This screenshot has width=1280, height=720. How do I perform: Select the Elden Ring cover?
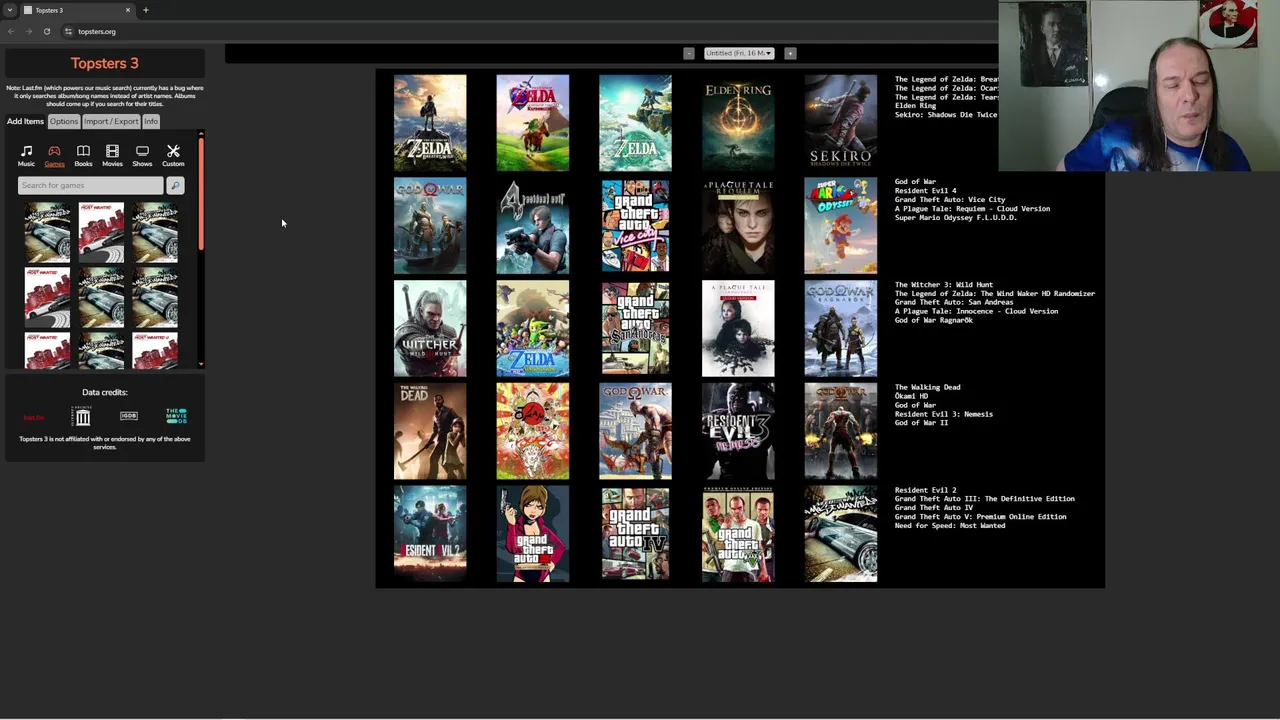click(x=738, y=123)
